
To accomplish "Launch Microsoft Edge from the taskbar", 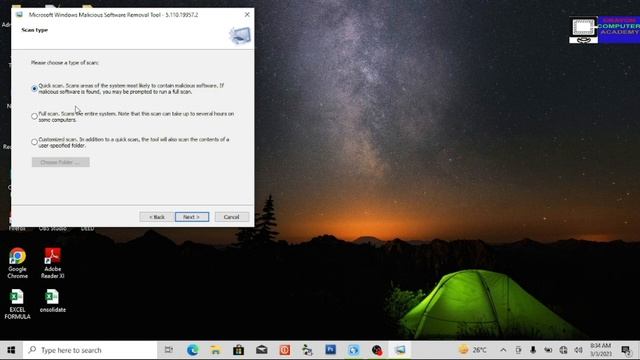I will click(192, 350).
